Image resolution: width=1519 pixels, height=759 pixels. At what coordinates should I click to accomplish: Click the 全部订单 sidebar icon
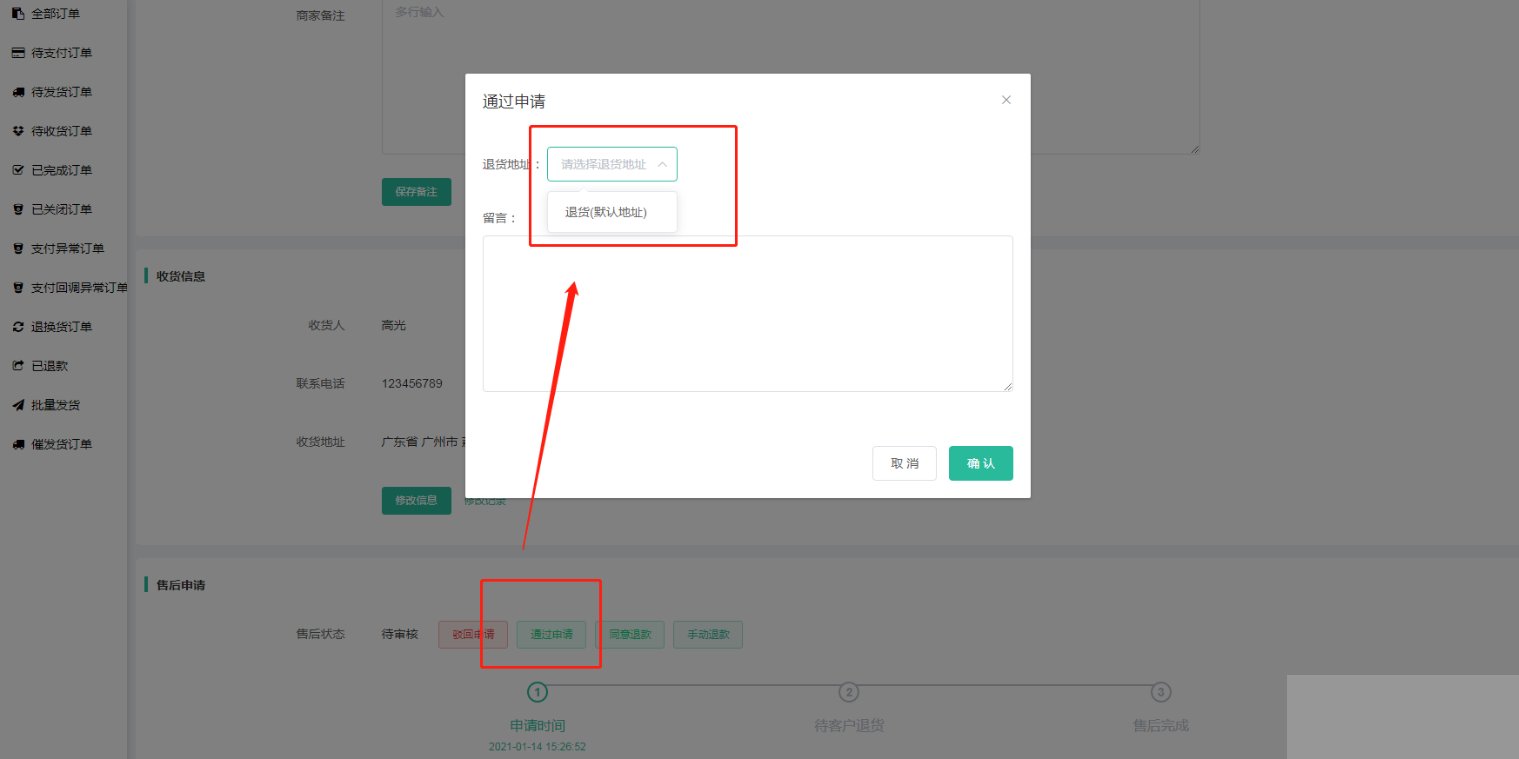pyautogui.click(x=18, y=14)
